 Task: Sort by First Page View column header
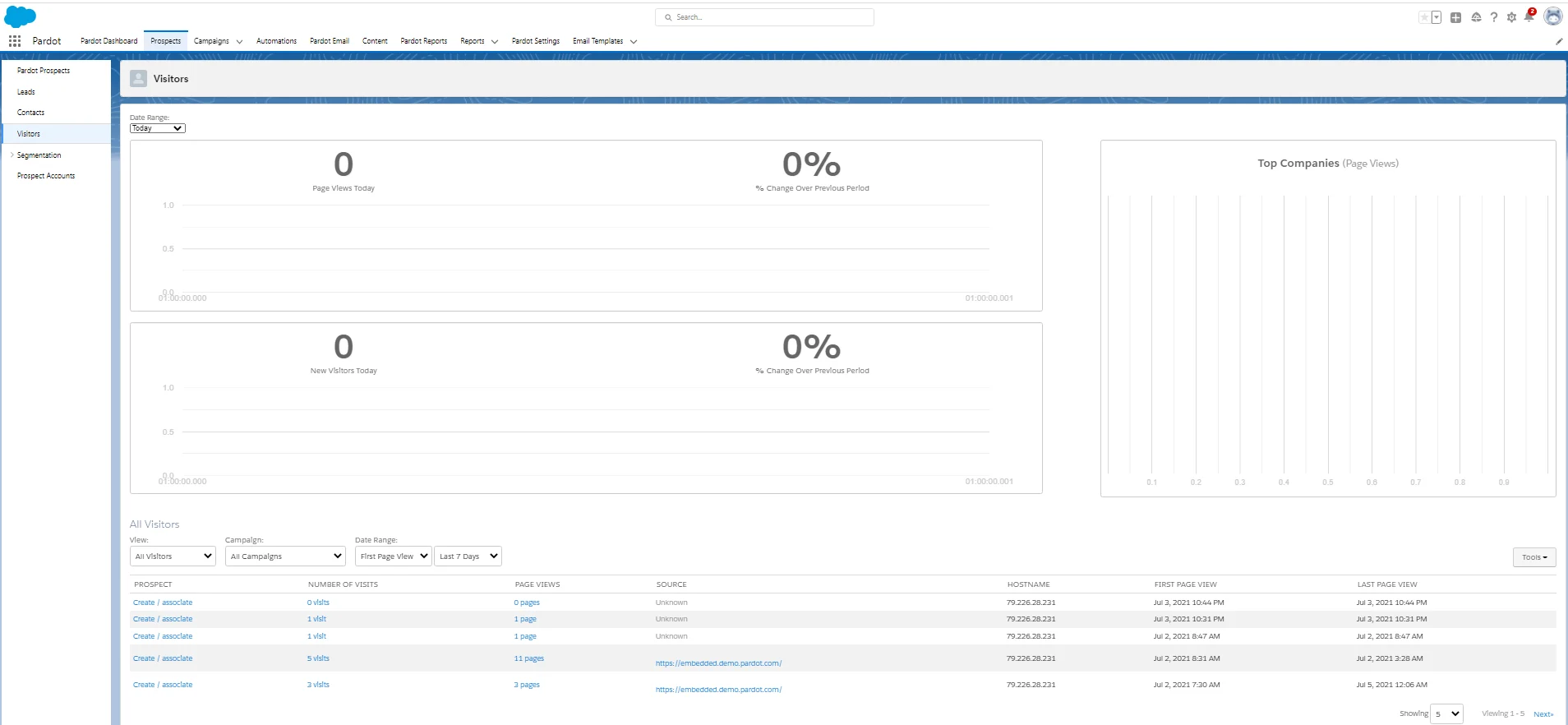(1186, 584)
